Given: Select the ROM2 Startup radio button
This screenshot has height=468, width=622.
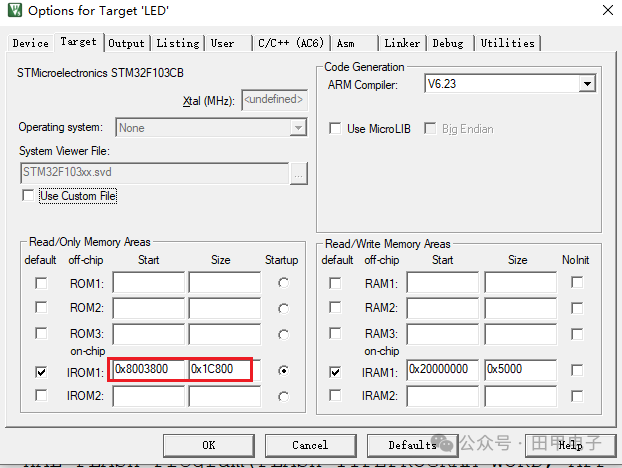Looking at the screenshot, I should tap(283, 308).
